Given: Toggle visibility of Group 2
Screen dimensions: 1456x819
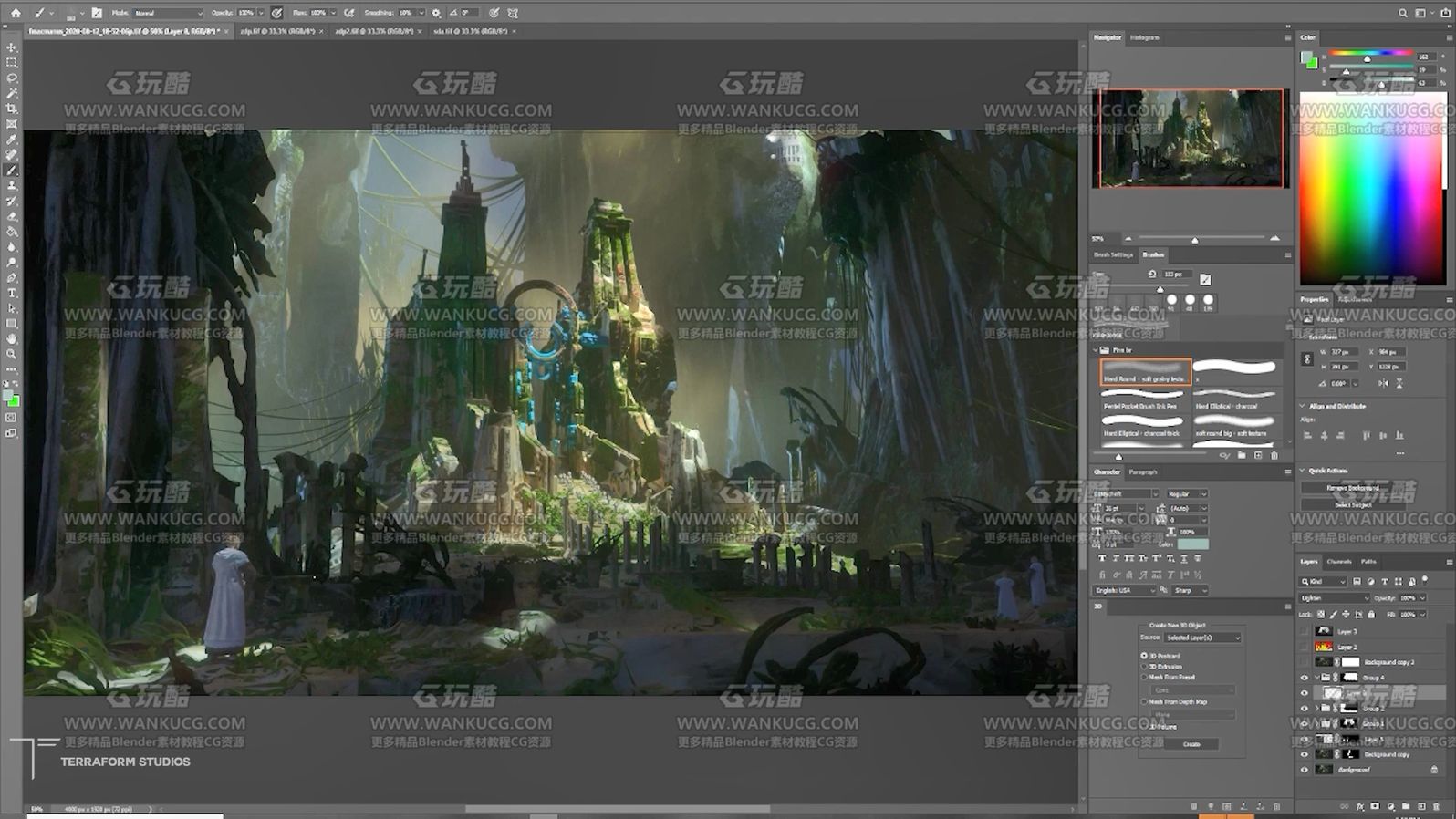Looking at the screenshot, I should 1305,708.
